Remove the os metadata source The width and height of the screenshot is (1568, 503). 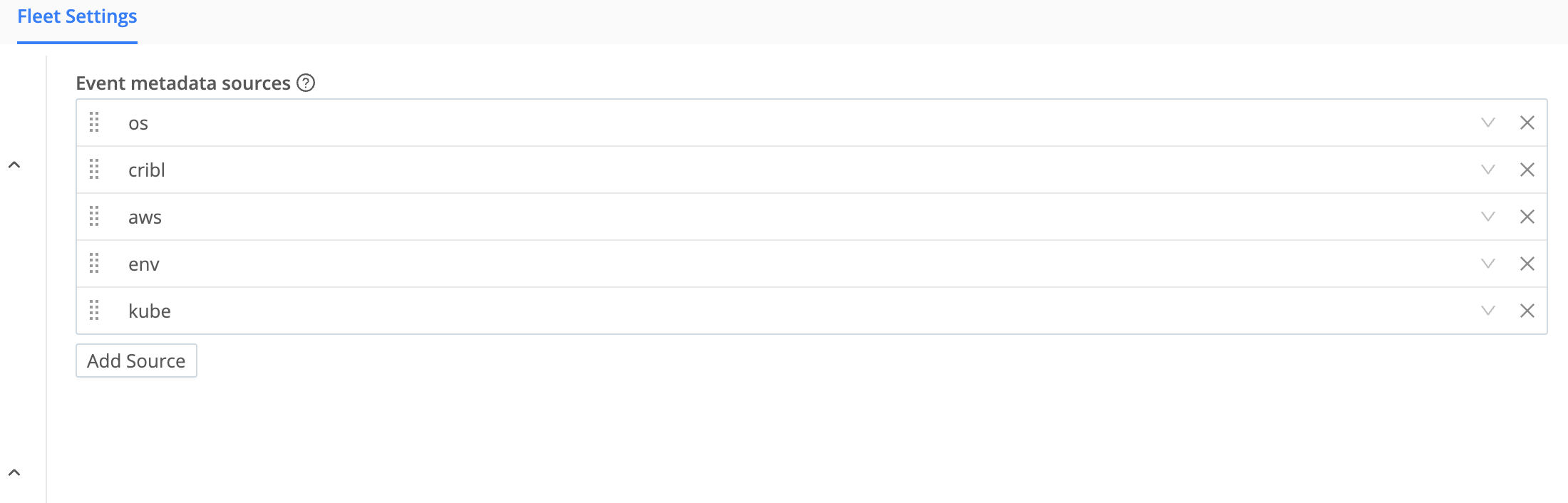(x=1527, y=123)
